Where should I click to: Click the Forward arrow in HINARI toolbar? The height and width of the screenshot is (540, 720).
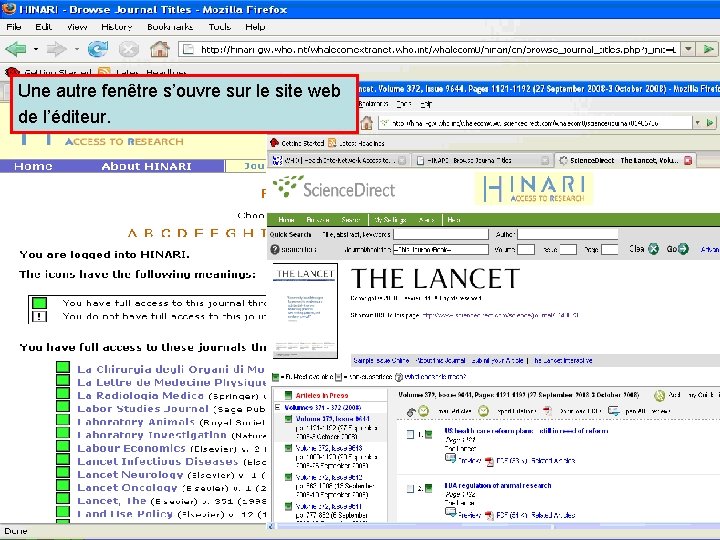(x=56, y=49)
